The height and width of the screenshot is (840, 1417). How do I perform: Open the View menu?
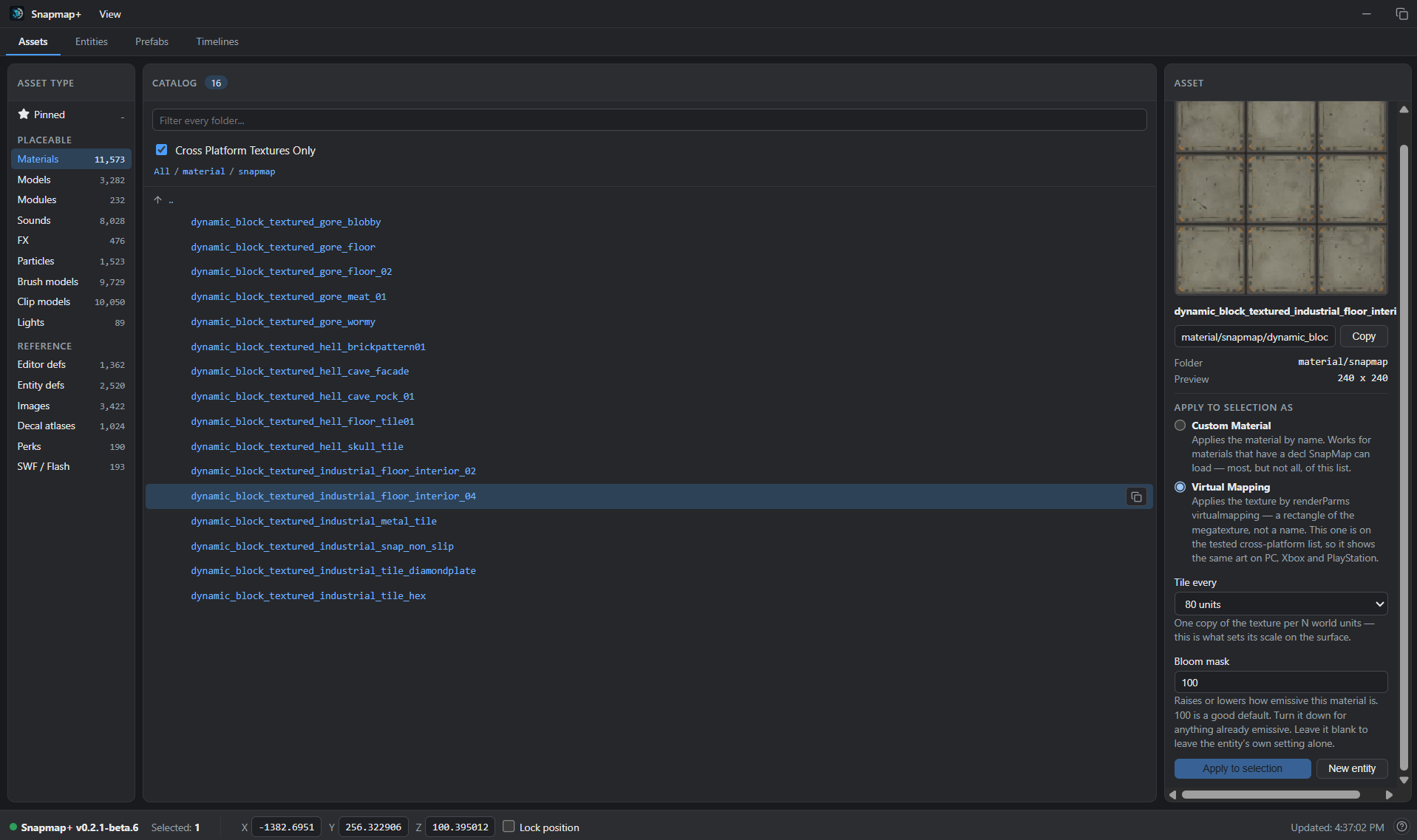pyautogui.click(x=110, y=14)
